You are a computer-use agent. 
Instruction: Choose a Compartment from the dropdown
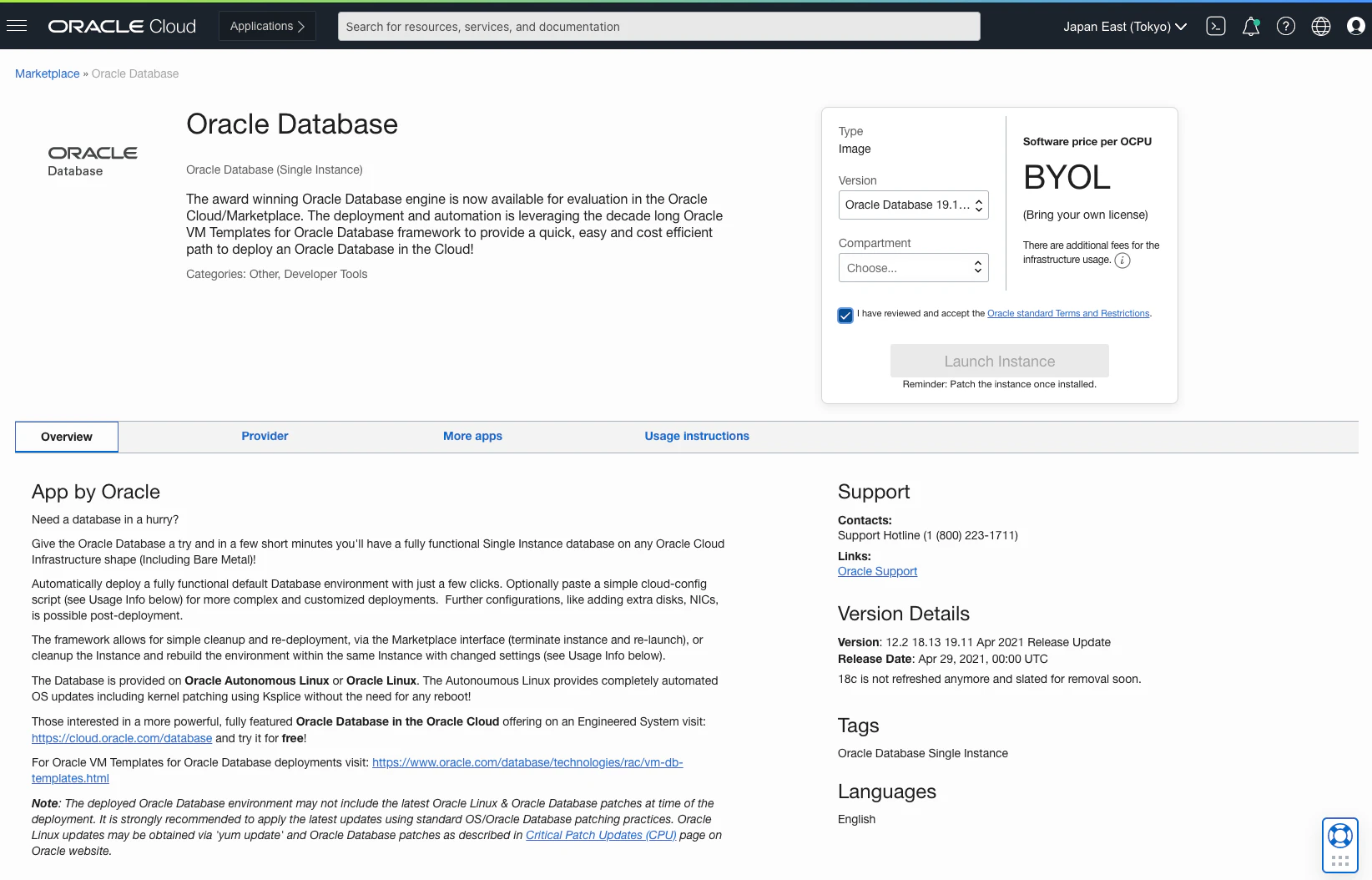pyautogui.click(x=913, y=268)
